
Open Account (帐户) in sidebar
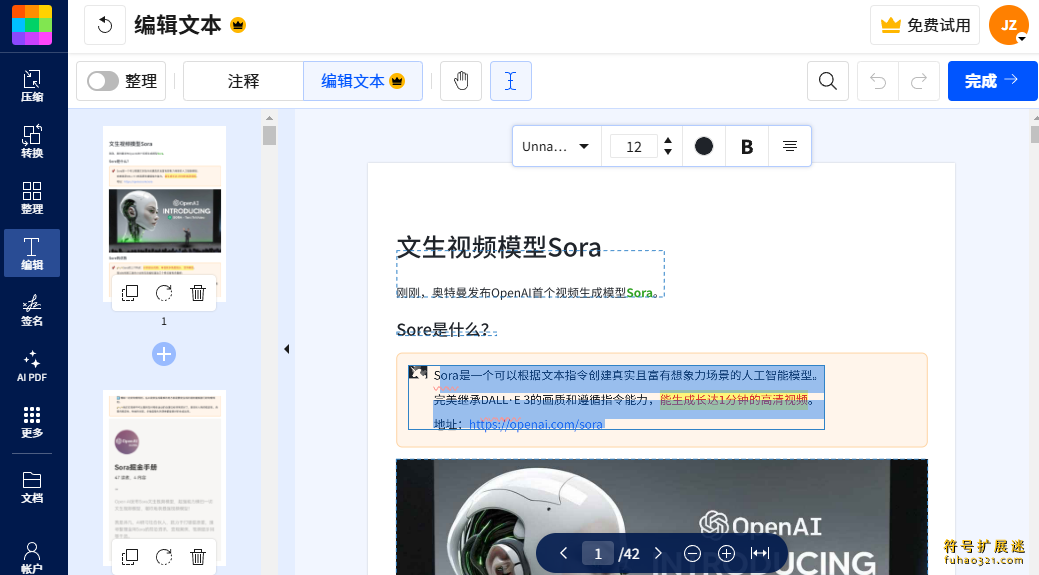[32, 556]
